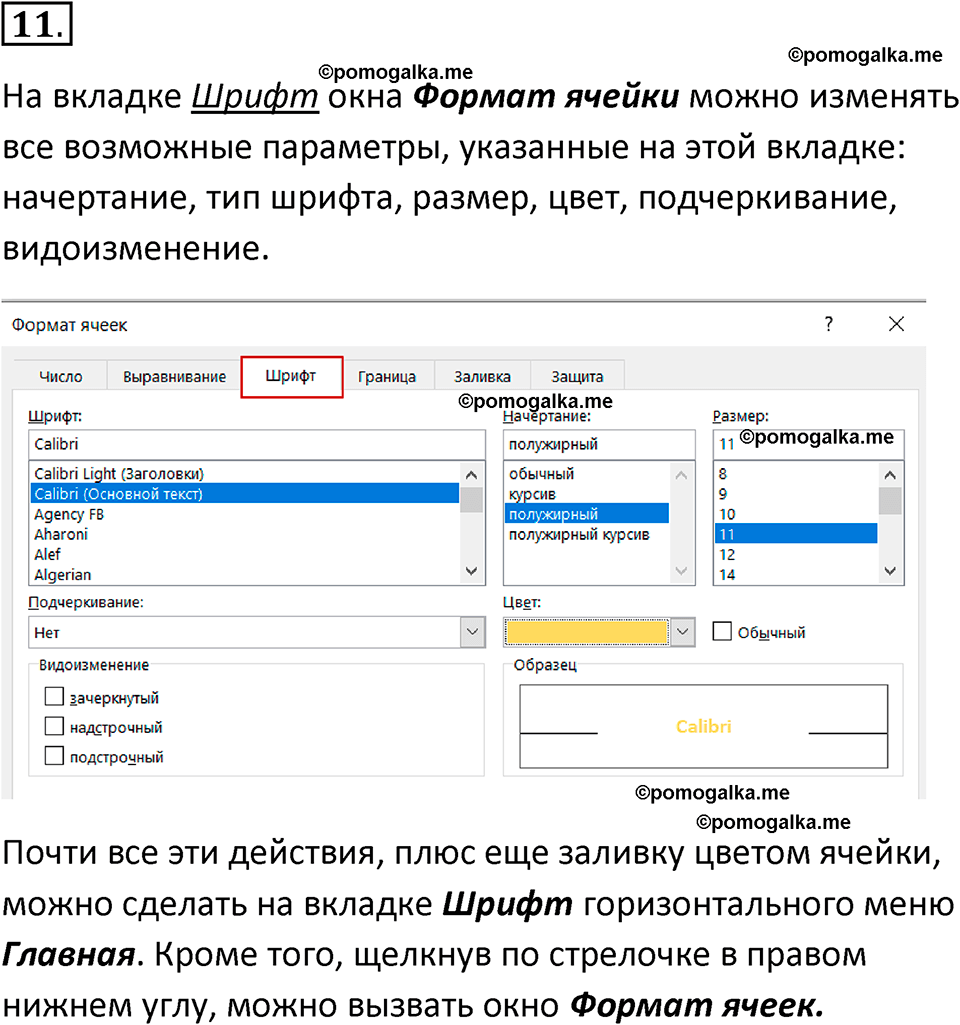Viewport: 960px width, 1025px height.
Task: Open the Число tab
Action: [x=61, y=377]
